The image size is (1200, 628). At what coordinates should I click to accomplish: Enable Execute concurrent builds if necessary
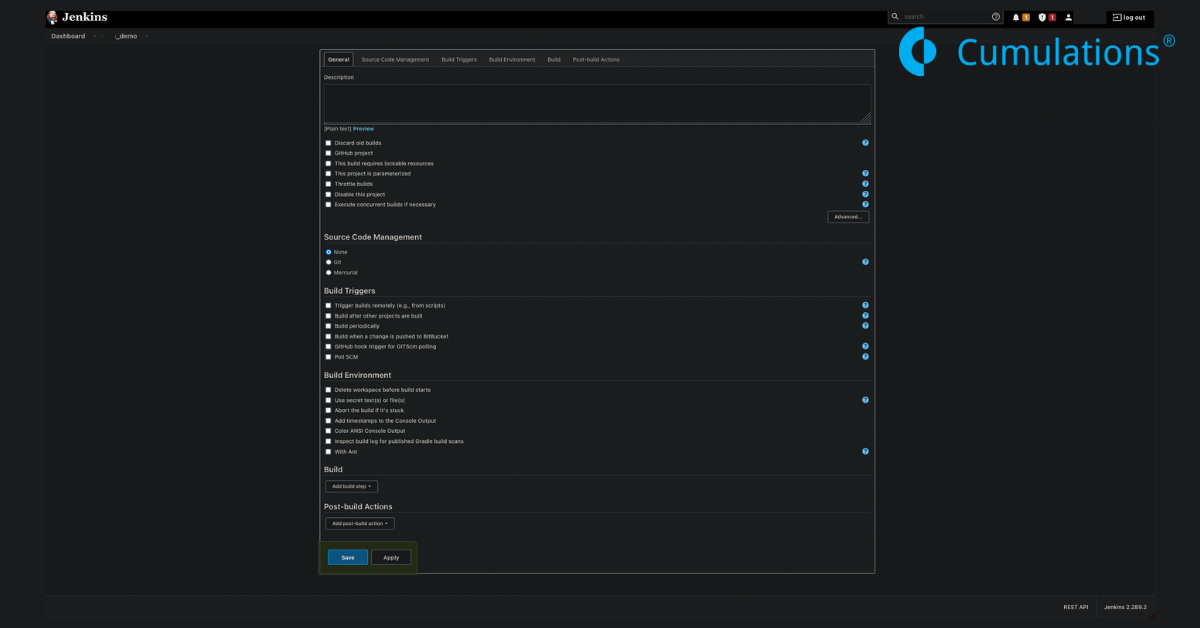[328, 204]
